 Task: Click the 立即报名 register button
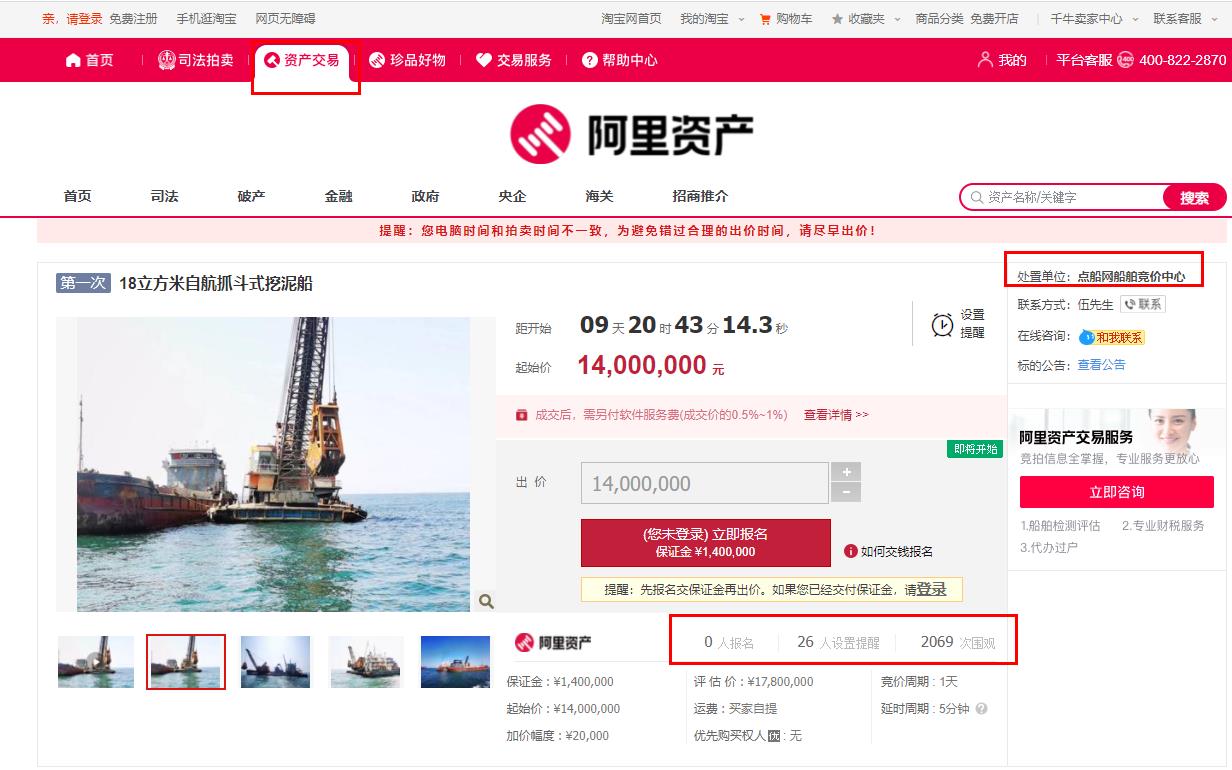(705, 542)
